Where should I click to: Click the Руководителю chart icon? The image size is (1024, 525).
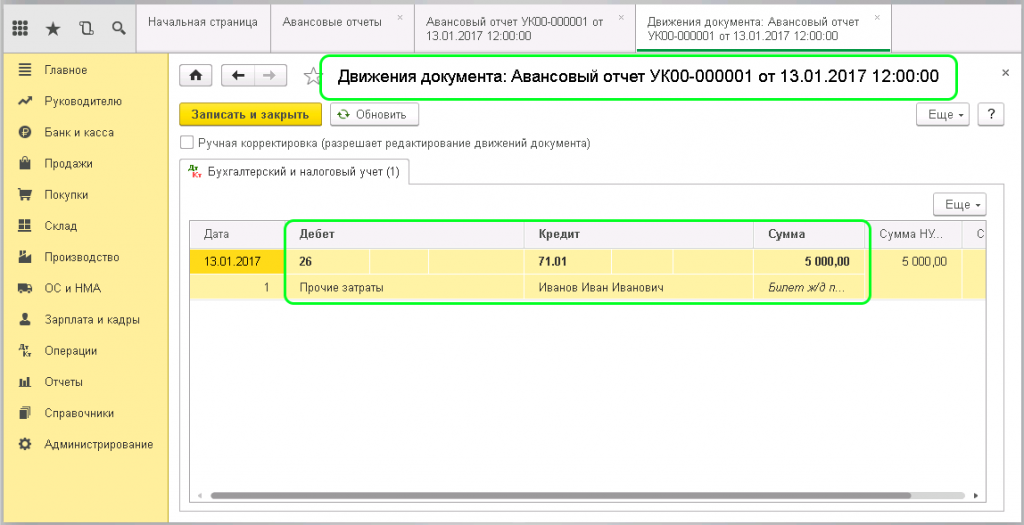(x=25, y=101)
